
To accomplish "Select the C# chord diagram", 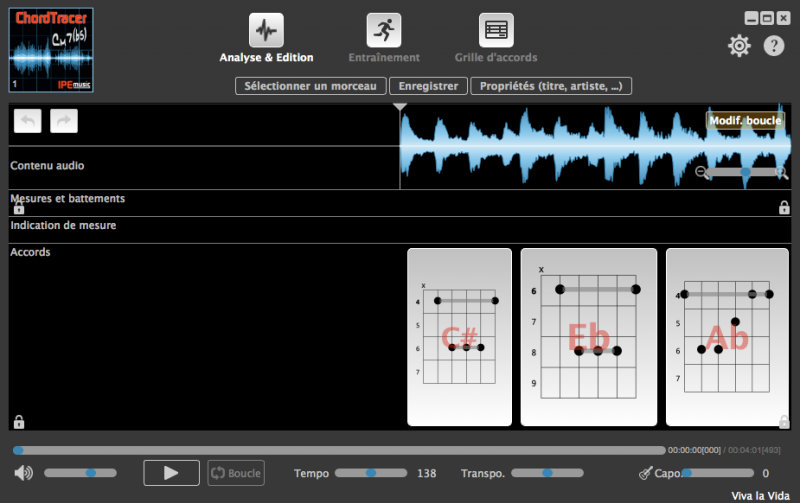I will tap(459, 337).
